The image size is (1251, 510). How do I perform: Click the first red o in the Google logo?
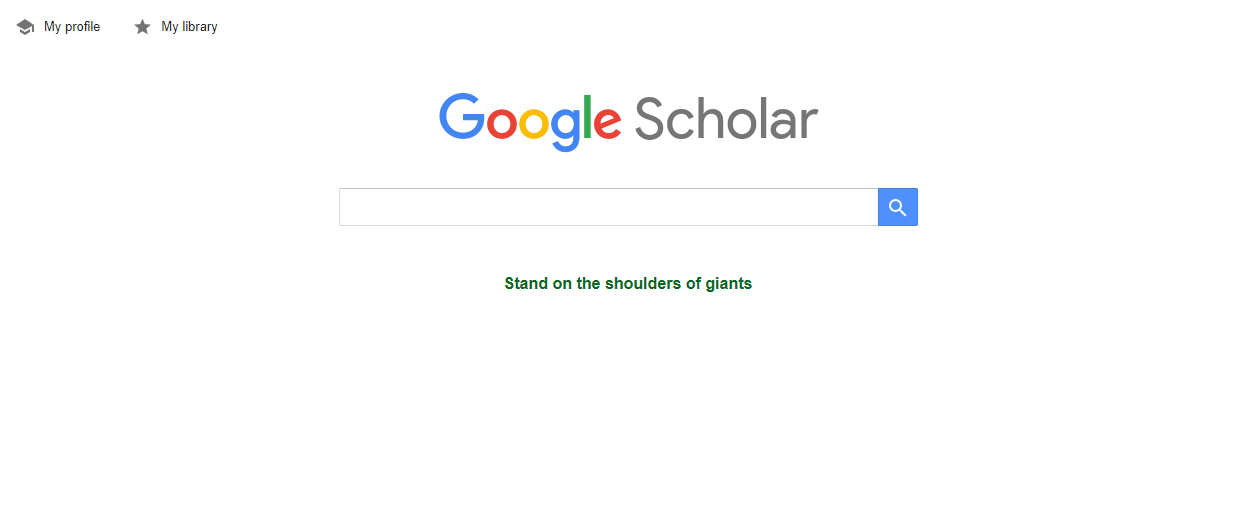[502, 122]
